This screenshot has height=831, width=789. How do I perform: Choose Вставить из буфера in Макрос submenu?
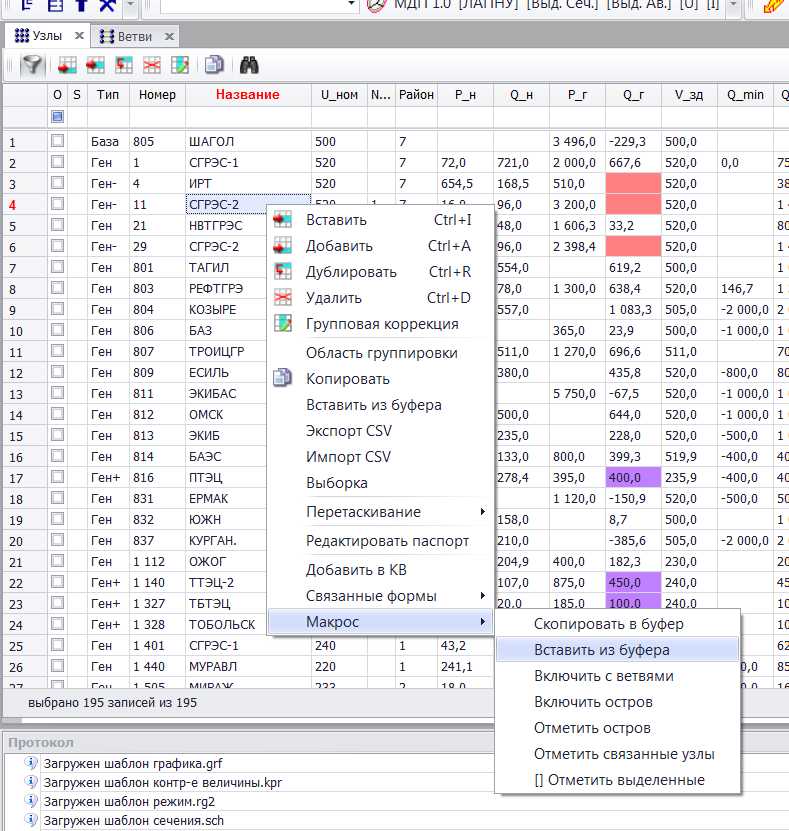click(617, 650)
